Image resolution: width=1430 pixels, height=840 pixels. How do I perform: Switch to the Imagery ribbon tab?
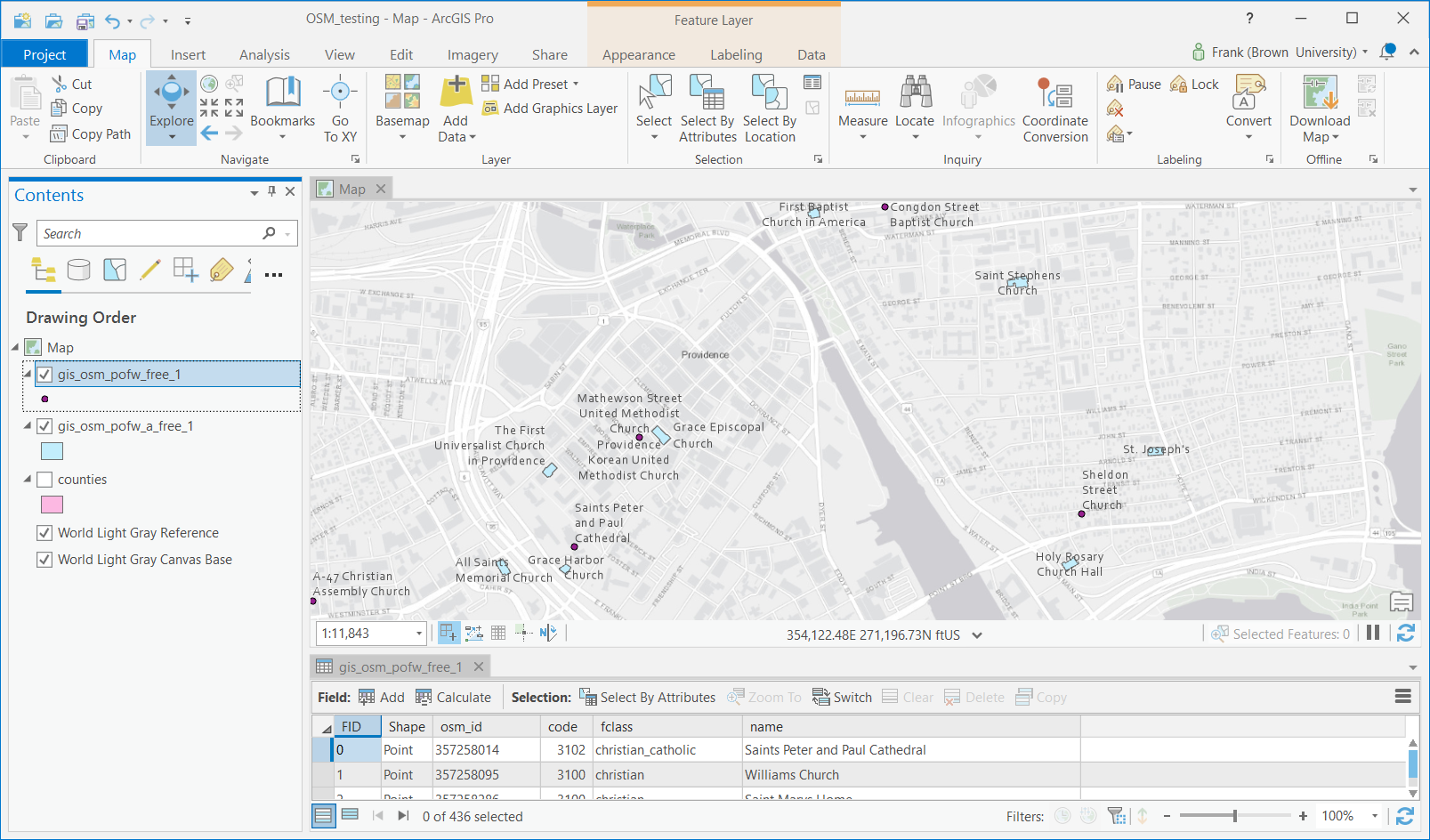pyautogui.click(x=473, y=54)
